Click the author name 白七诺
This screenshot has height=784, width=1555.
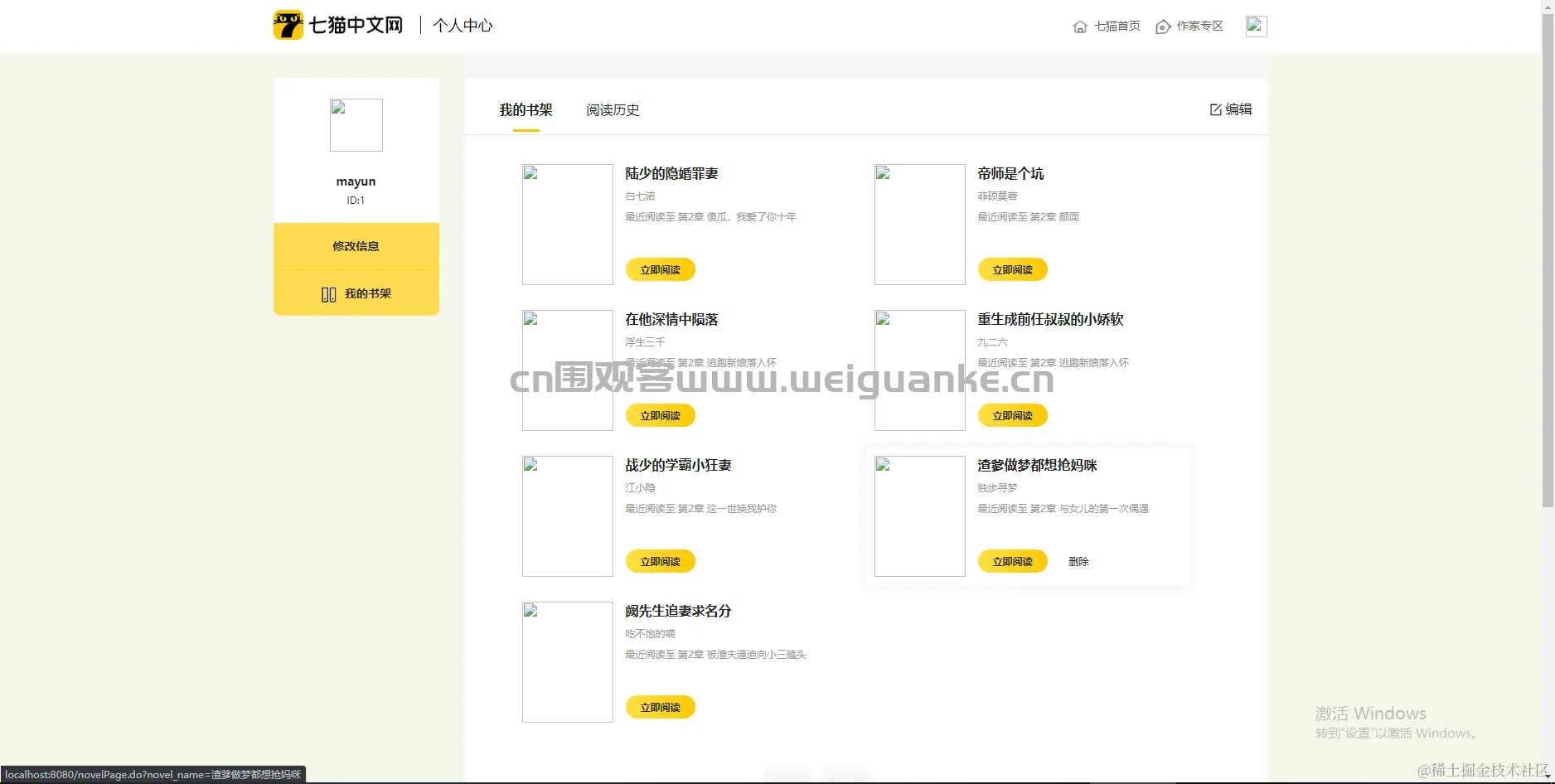(640, 196)
